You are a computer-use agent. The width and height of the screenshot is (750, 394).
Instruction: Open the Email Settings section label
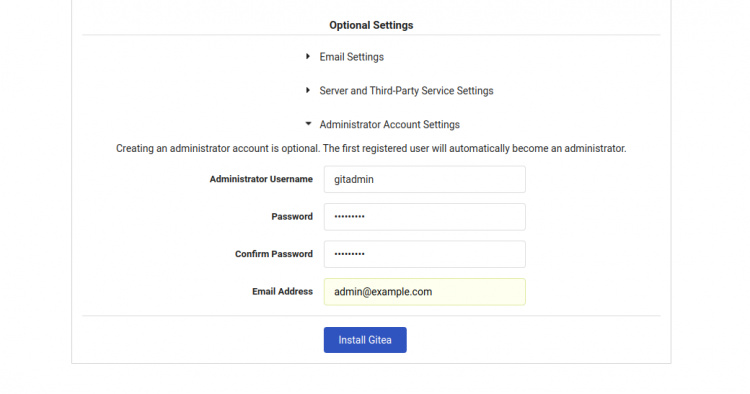pos(352,57)
